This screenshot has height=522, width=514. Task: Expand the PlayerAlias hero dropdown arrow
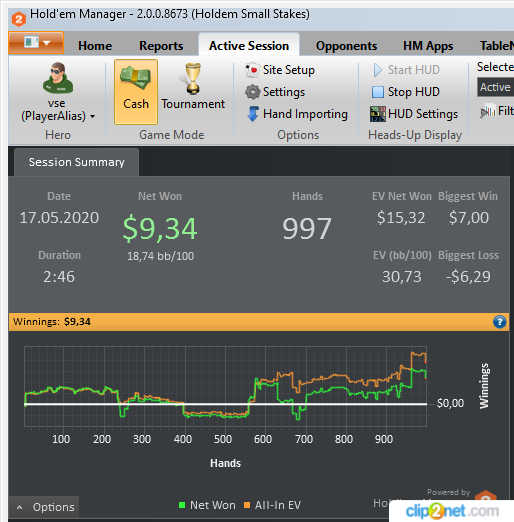click(x=93, y=116)
